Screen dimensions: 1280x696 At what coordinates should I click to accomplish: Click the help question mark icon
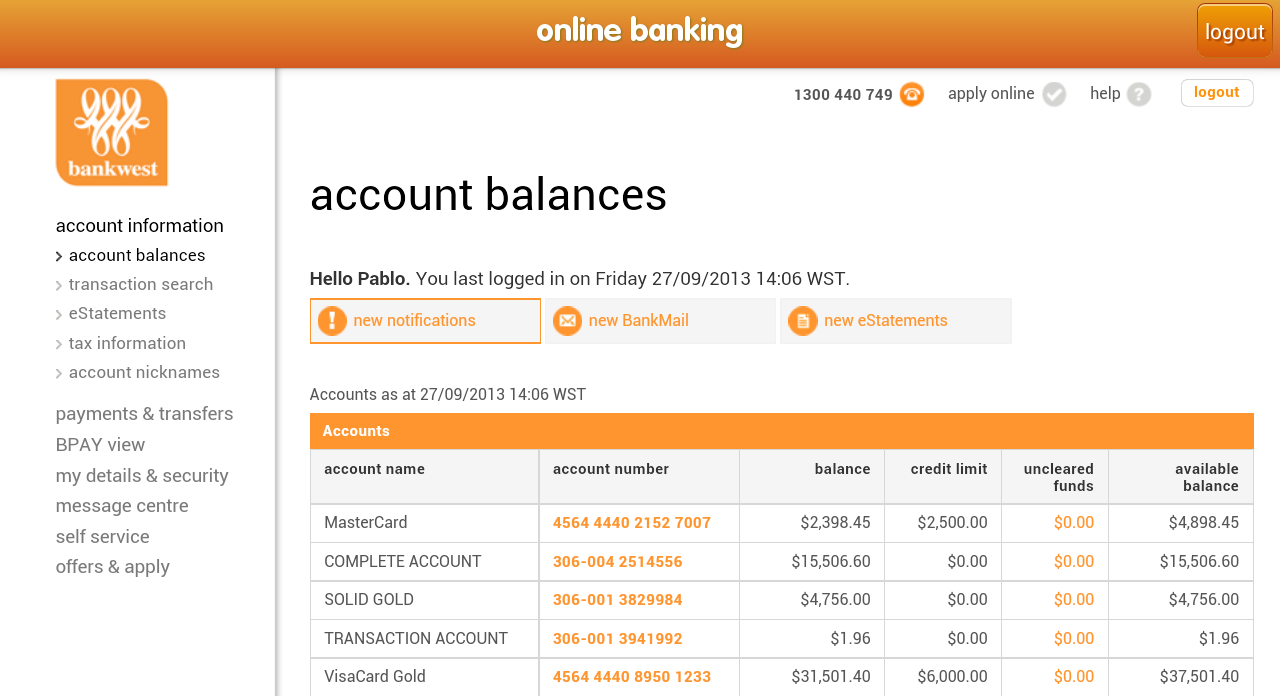1139,95
